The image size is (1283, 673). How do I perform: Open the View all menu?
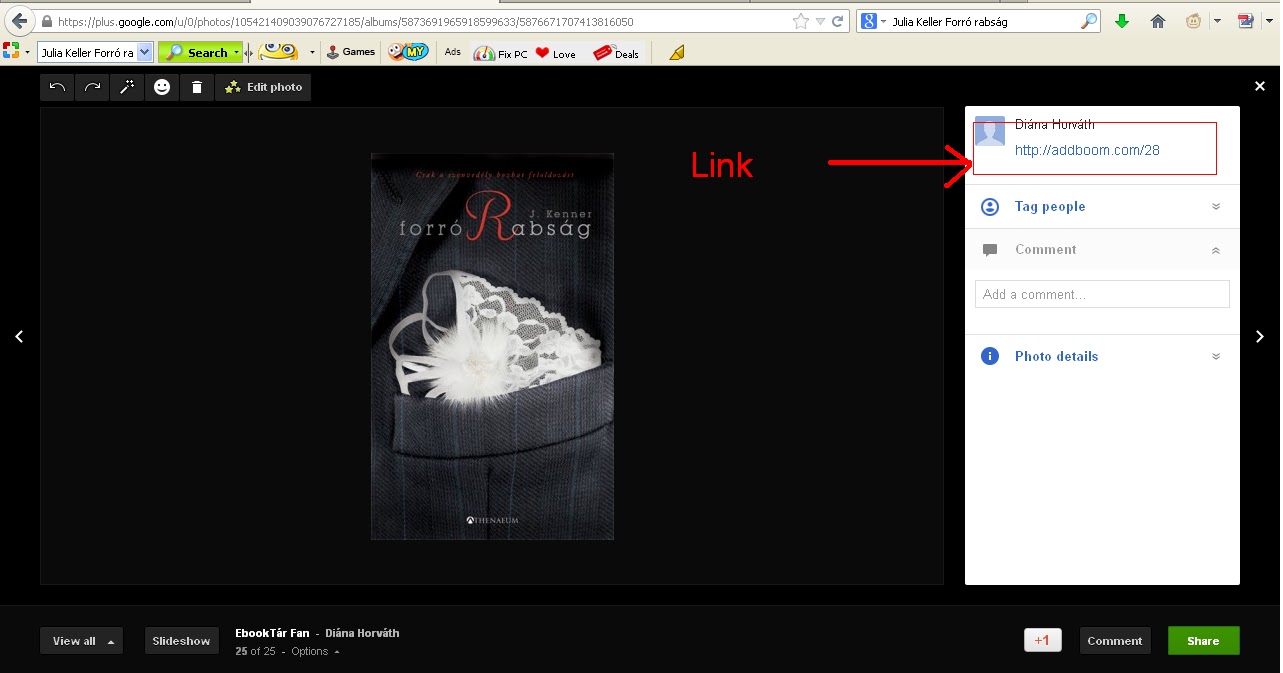coord(82,641)
